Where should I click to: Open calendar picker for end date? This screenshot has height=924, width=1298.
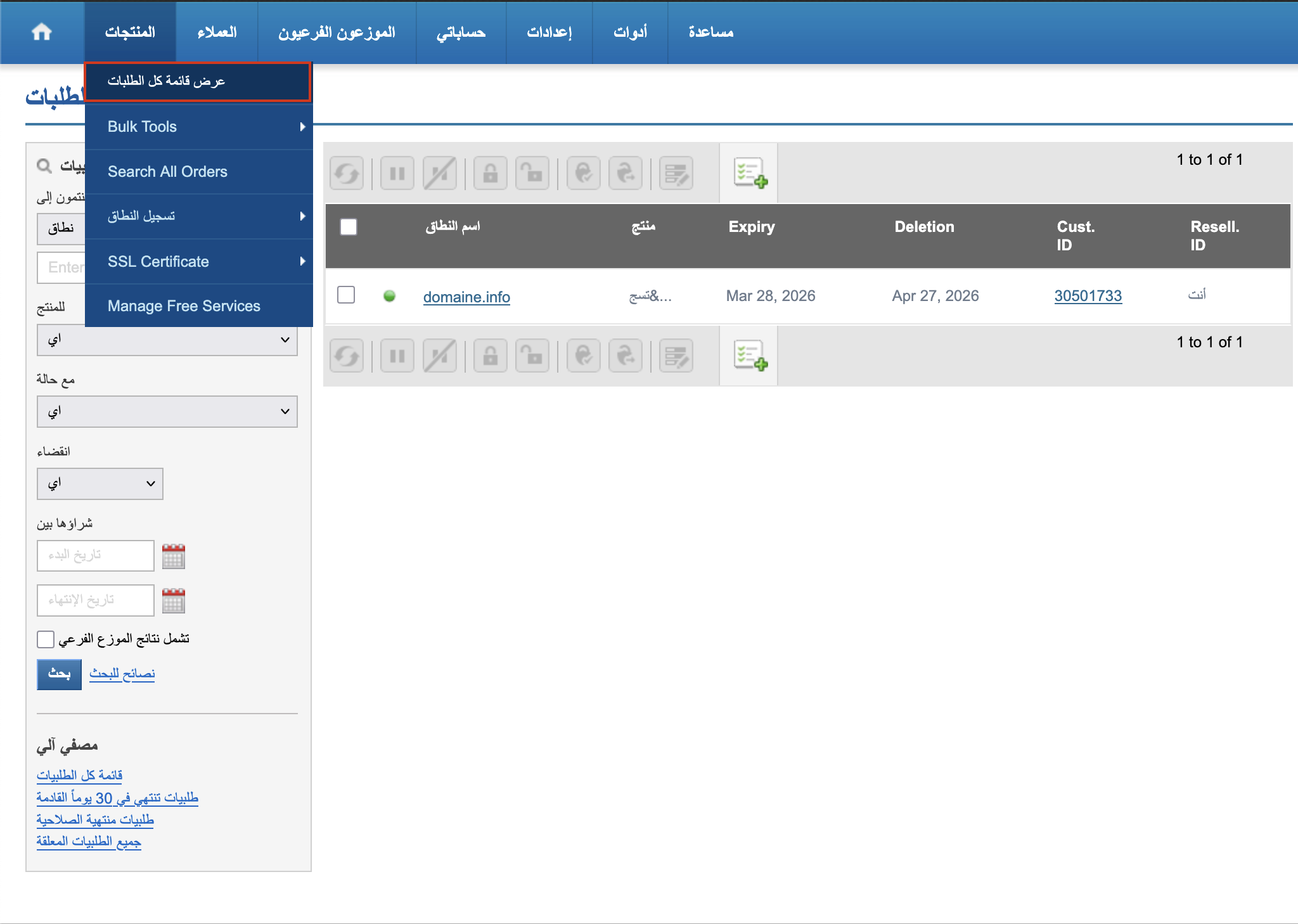pos(174,600)
